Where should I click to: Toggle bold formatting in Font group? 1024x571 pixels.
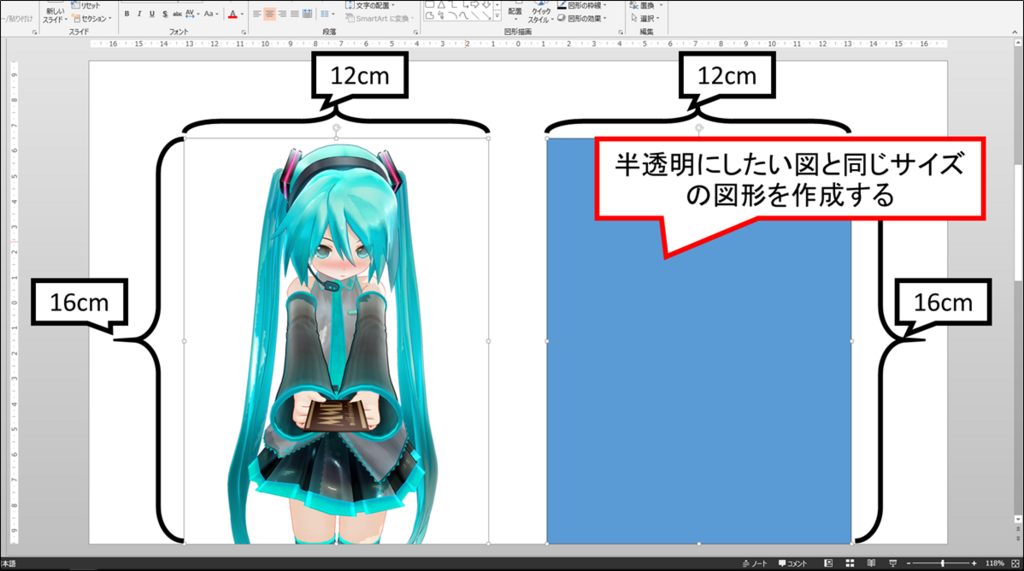click(127, 14)
